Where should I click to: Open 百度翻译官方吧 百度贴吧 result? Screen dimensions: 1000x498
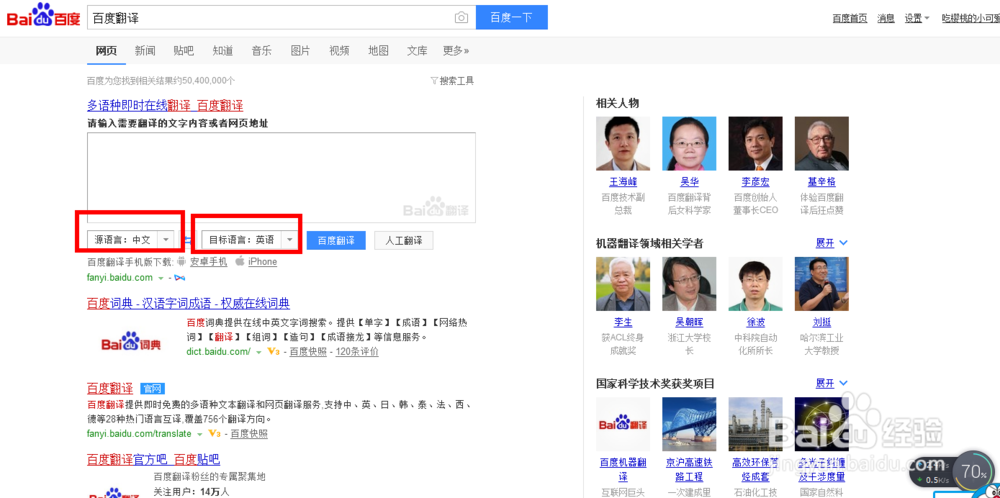coord(154,459)
